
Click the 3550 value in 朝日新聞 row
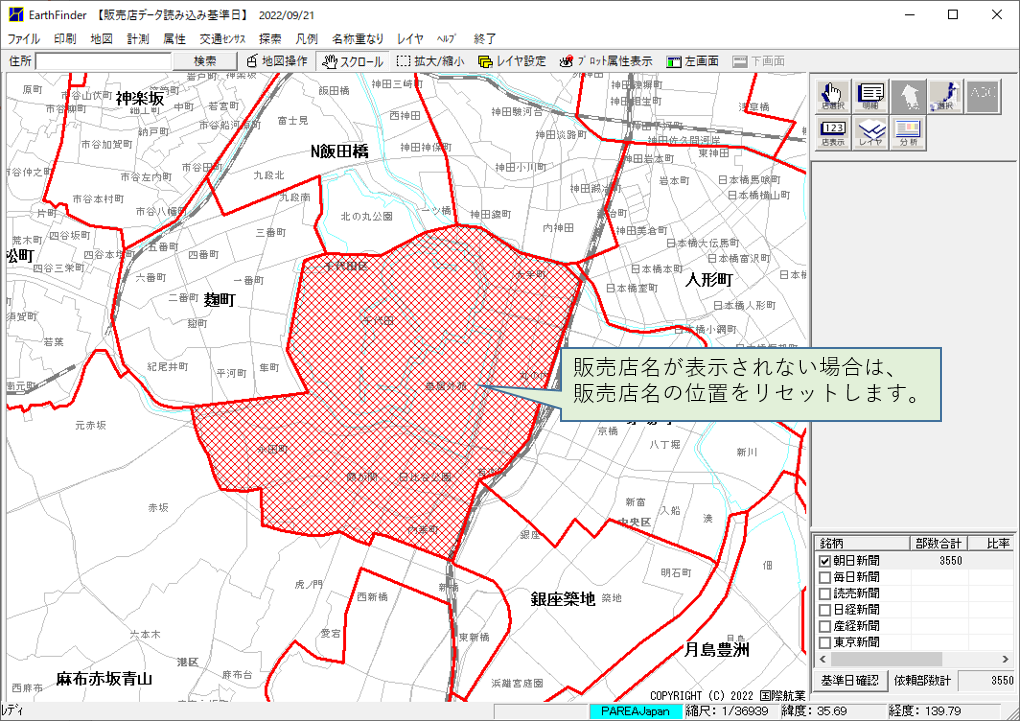[950, 561]
